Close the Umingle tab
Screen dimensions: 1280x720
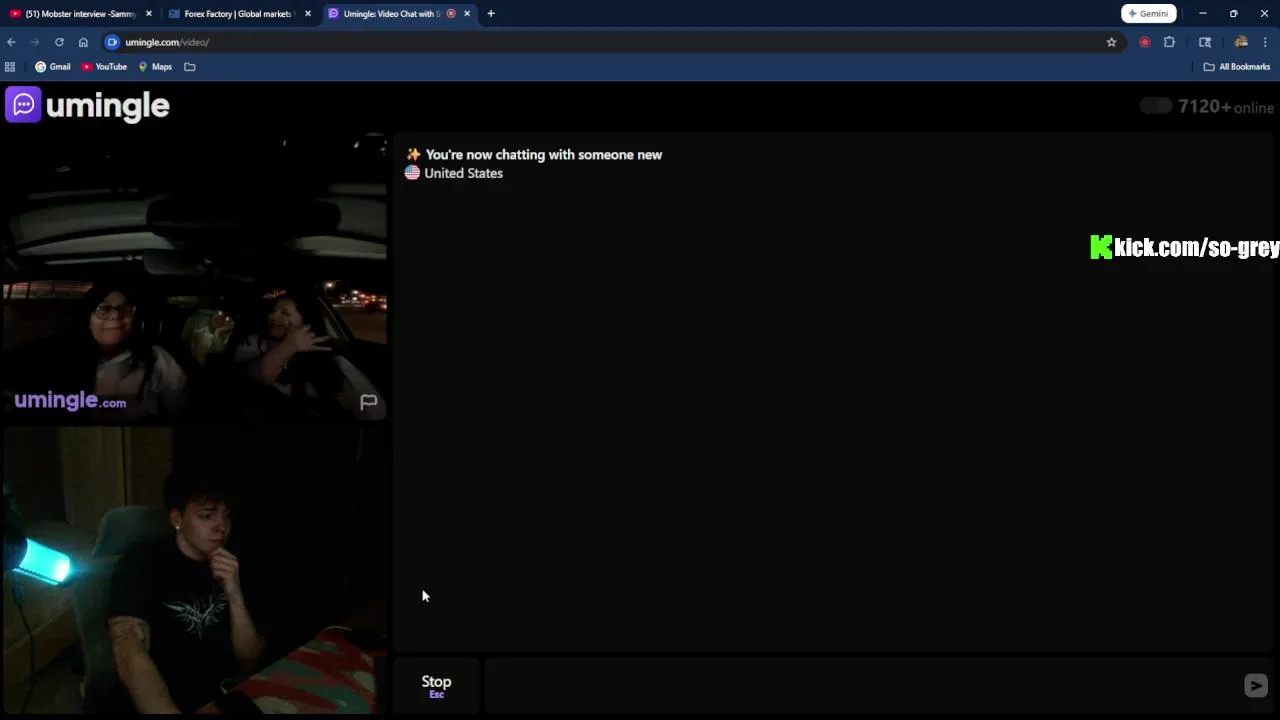tap(467, 14)
